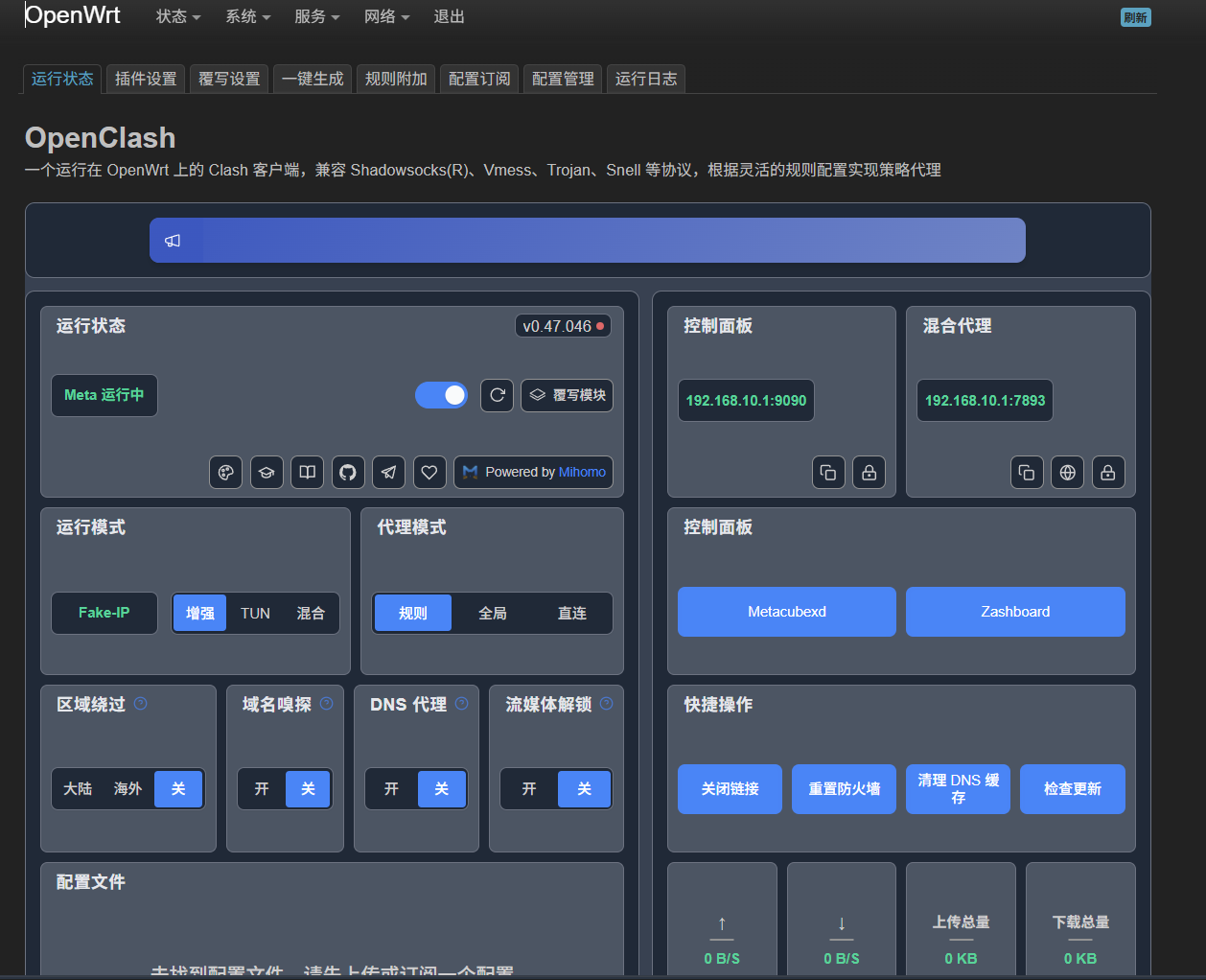The height and width of the screenshot is (980, 1206).
Task: Expand the 网络 dropdown menu
Action: click(x=386, y=16)
